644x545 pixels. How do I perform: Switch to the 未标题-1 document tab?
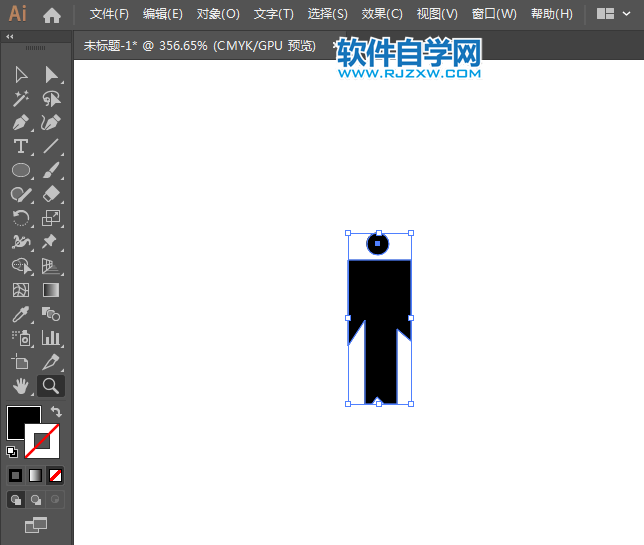pos(200,46)
